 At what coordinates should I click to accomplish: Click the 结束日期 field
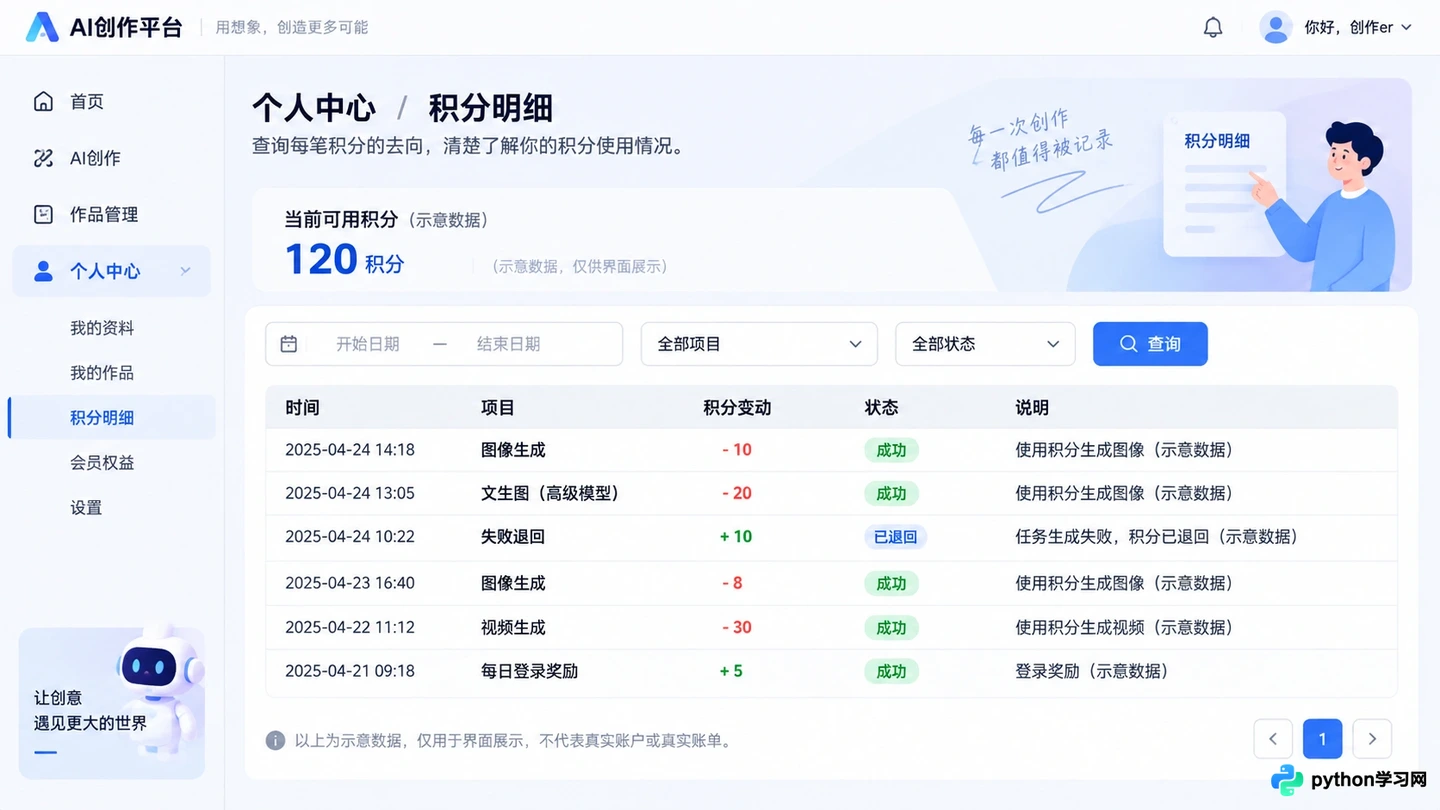[x=508, y=344]
